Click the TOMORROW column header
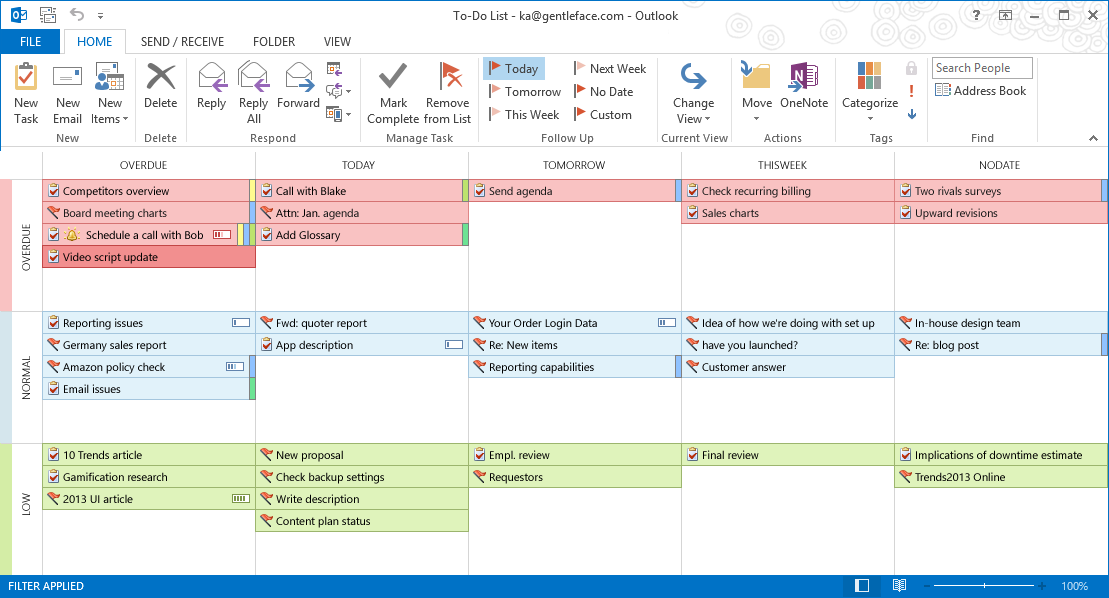Image resolution: width=1109 pixels, height=598 pixels. tap(574, 165)
